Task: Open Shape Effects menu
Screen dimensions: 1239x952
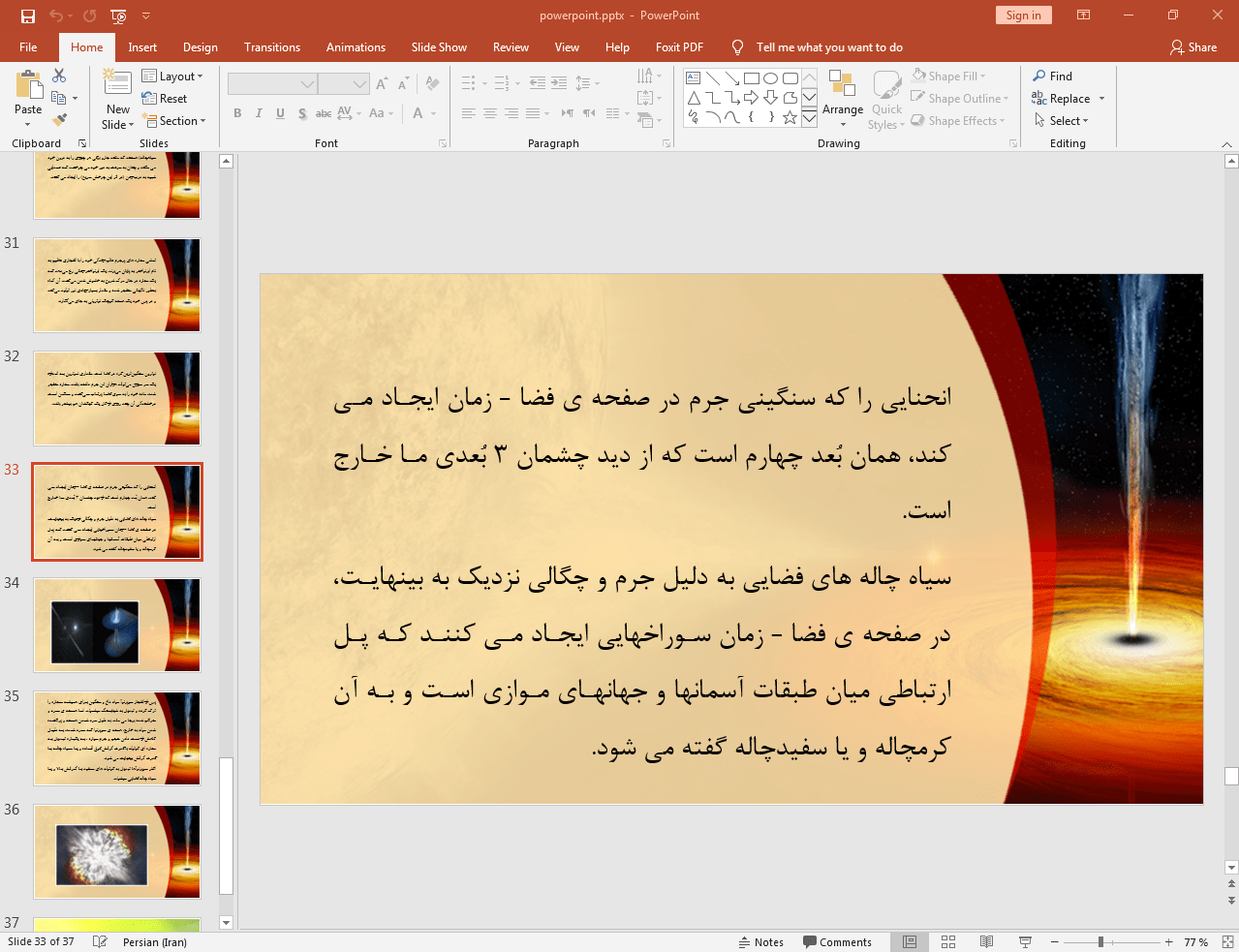Action: 958,121
